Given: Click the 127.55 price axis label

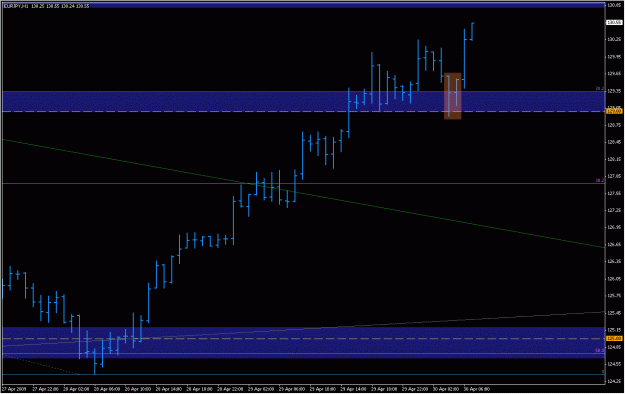Looking at the screenshot, I should (614, 193).
